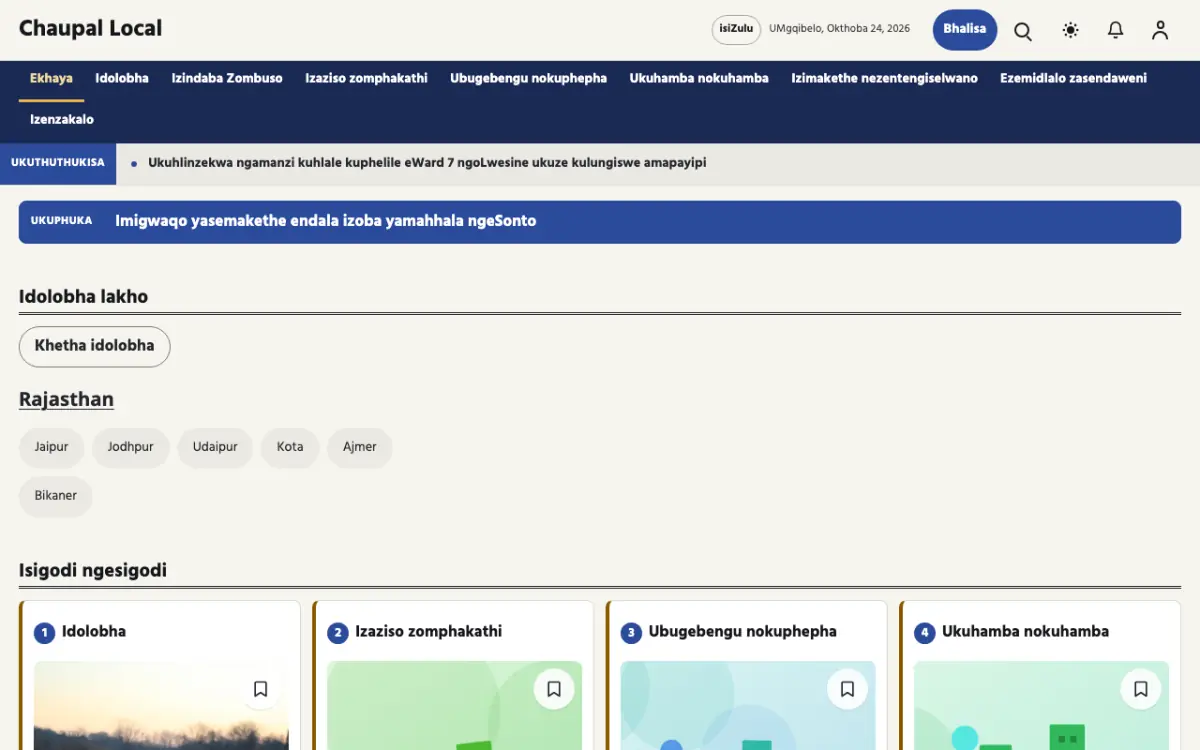Open the Rajasthan state link
Screen dimensions: 1200x750
[x=66, y=400]
